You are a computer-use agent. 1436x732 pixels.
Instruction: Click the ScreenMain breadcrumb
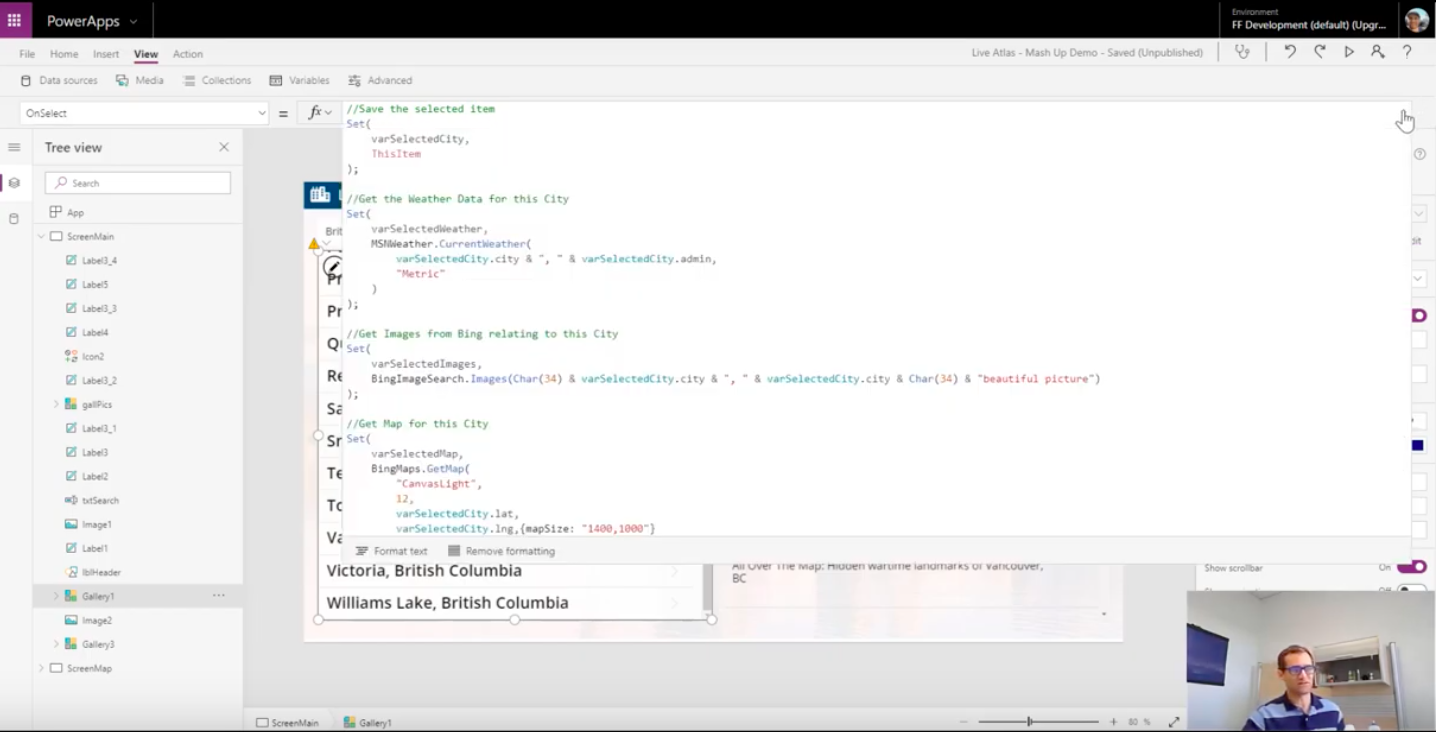(x=287, y=722)
